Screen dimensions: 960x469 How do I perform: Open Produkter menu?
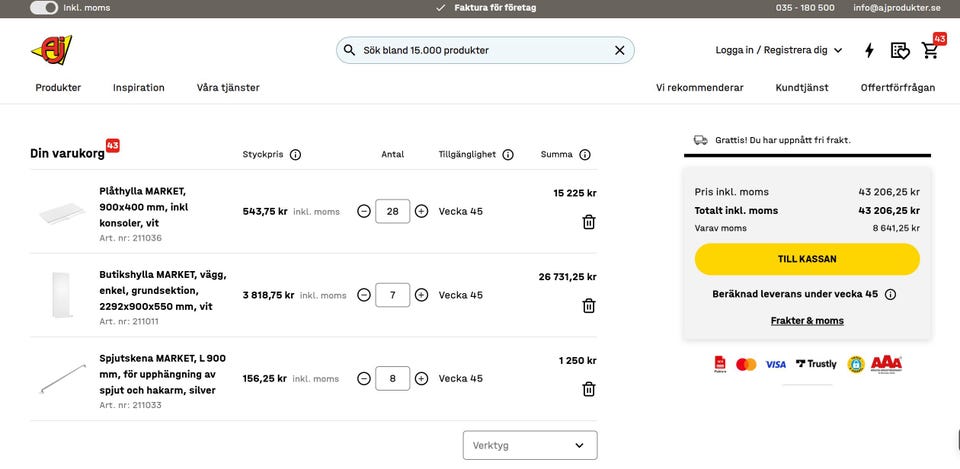58,88
